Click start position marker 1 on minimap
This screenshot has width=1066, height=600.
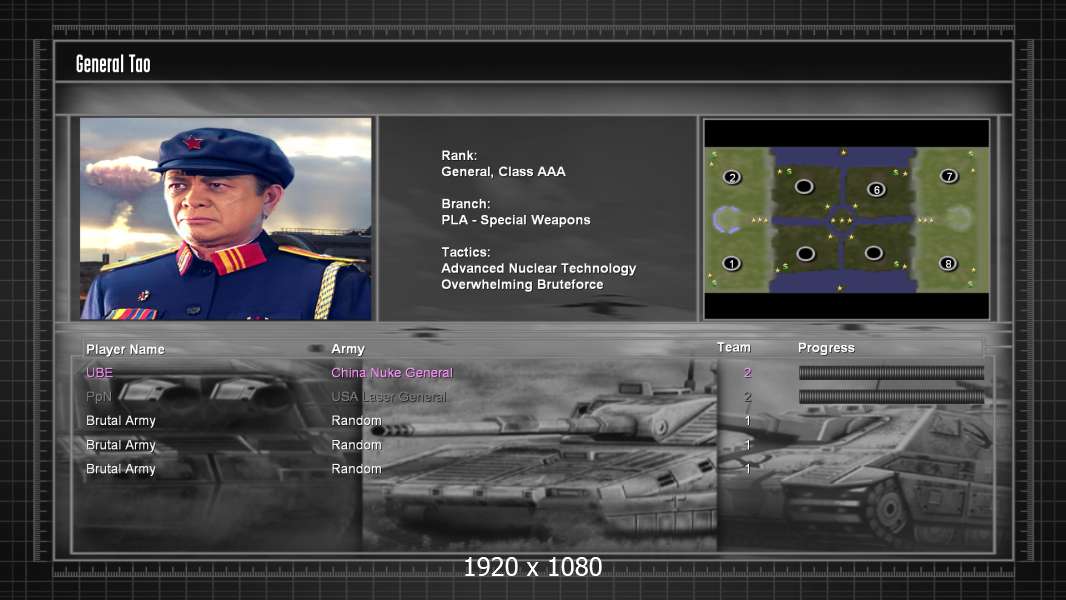(732, 263)
